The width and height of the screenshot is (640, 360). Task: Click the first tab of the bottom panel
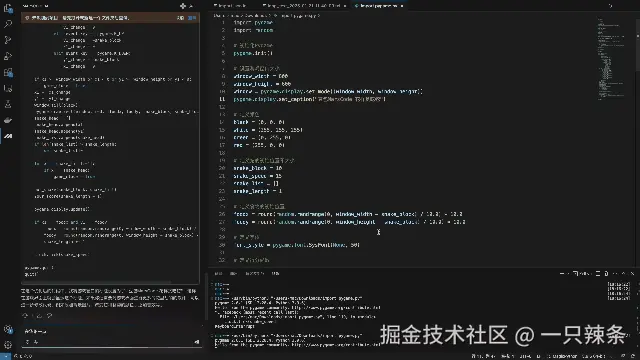coord(218,273)
